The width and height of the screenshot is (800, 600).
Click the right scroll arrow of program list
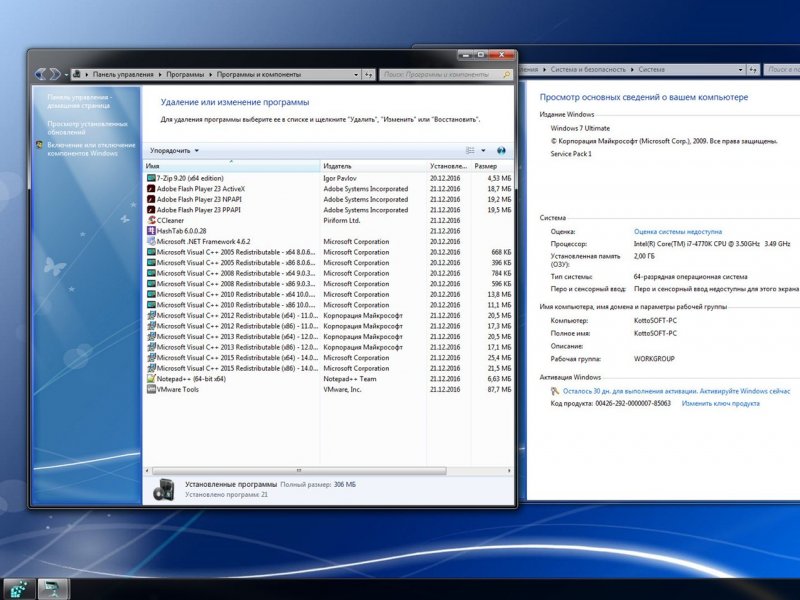[509, 471]
